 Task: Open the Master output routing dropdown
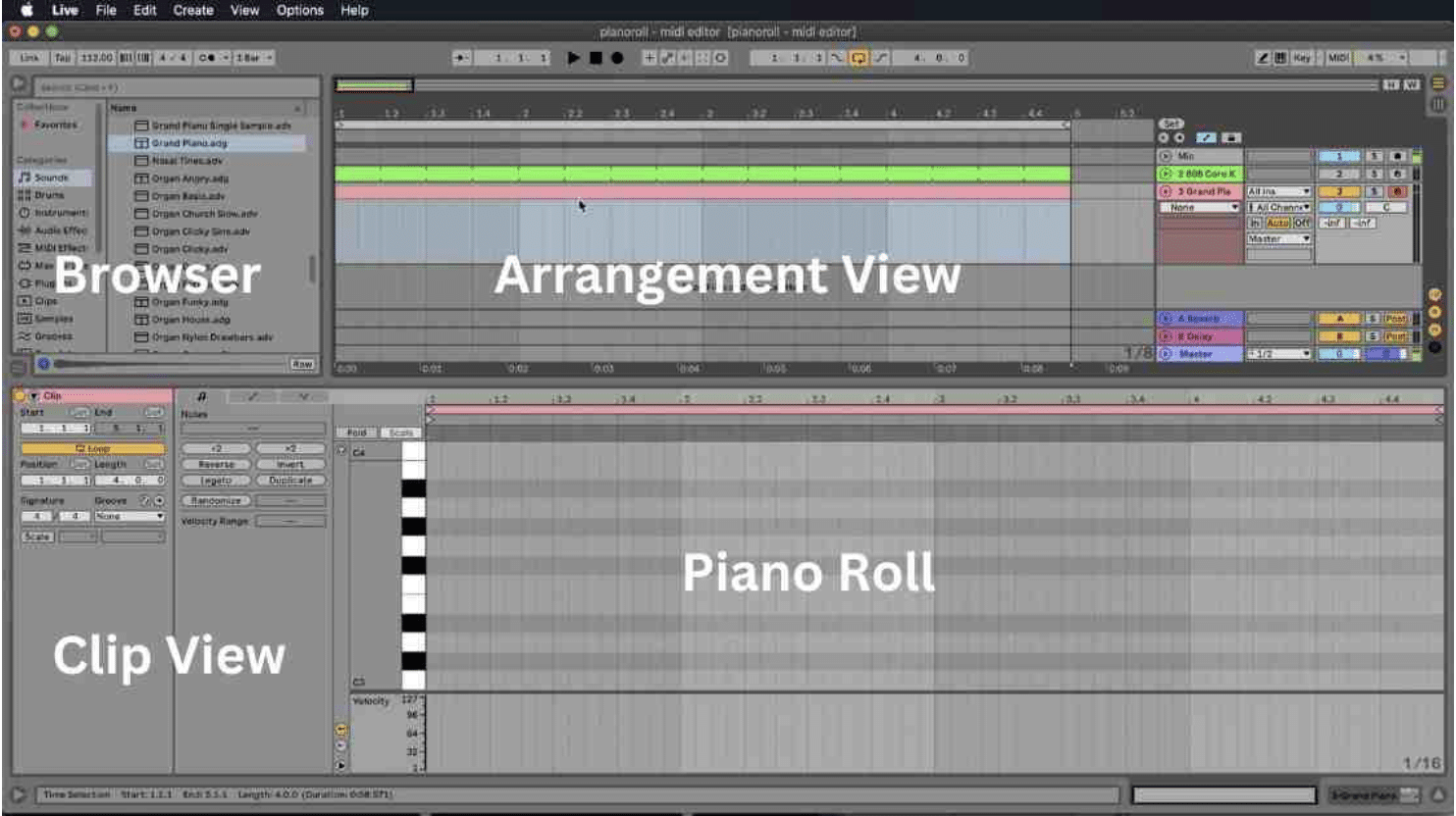(1278, 238)
